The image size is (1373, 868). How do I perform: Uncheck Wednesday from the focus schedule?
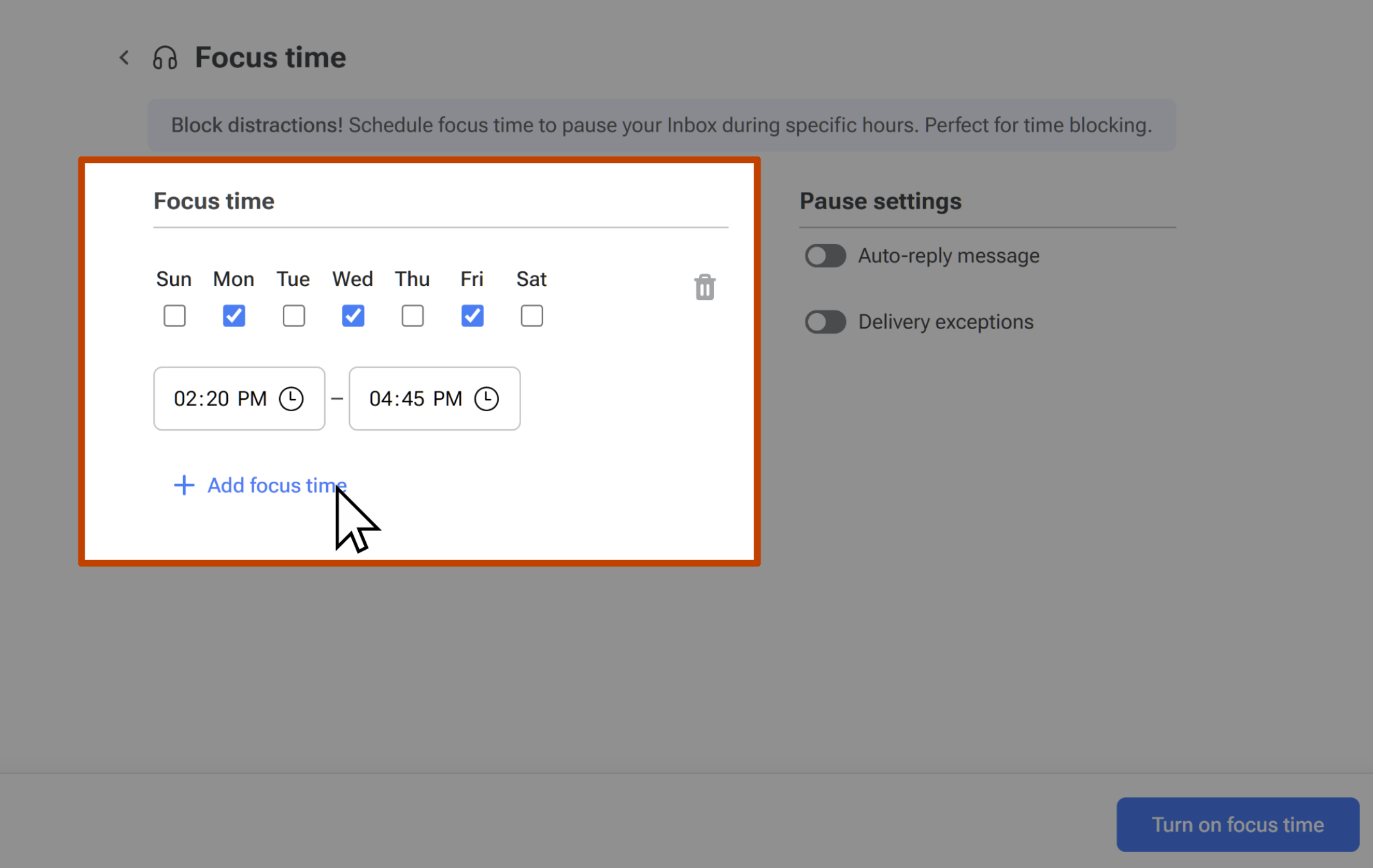click(x=352, y=315)
